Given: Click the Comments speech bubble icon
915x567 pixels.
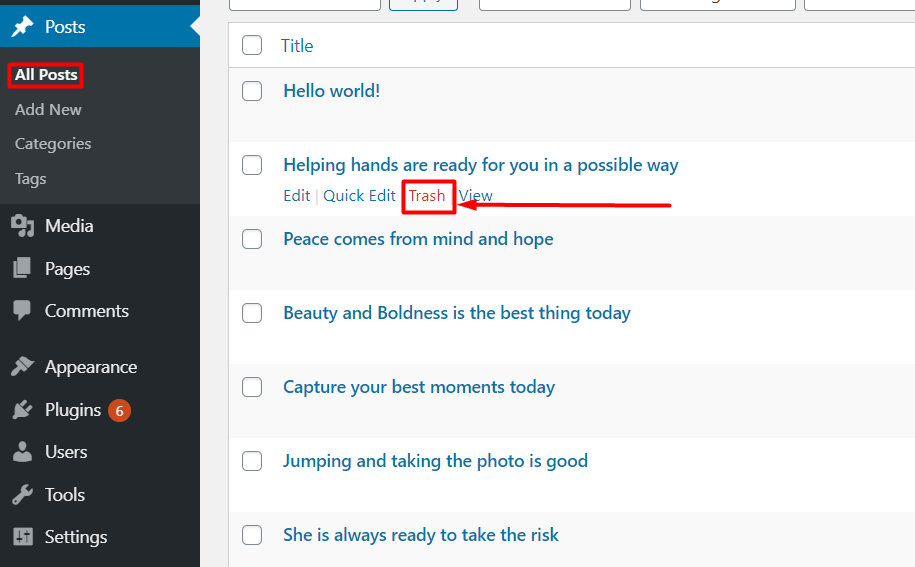Looking at the screenshot, I should click(x=22, y=310).
